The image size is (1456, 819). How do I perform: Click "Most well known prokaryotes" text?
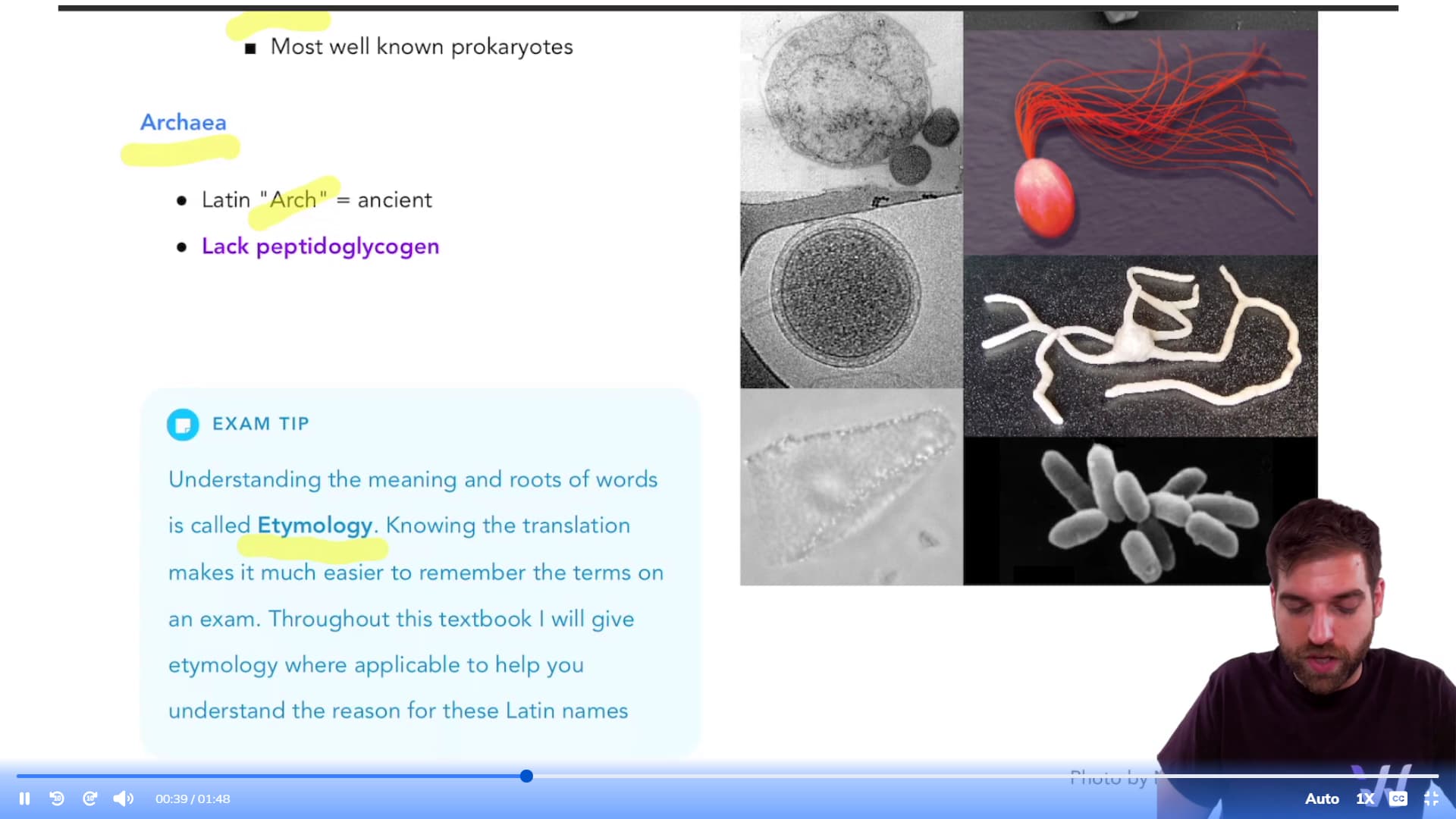click(422, 47)
